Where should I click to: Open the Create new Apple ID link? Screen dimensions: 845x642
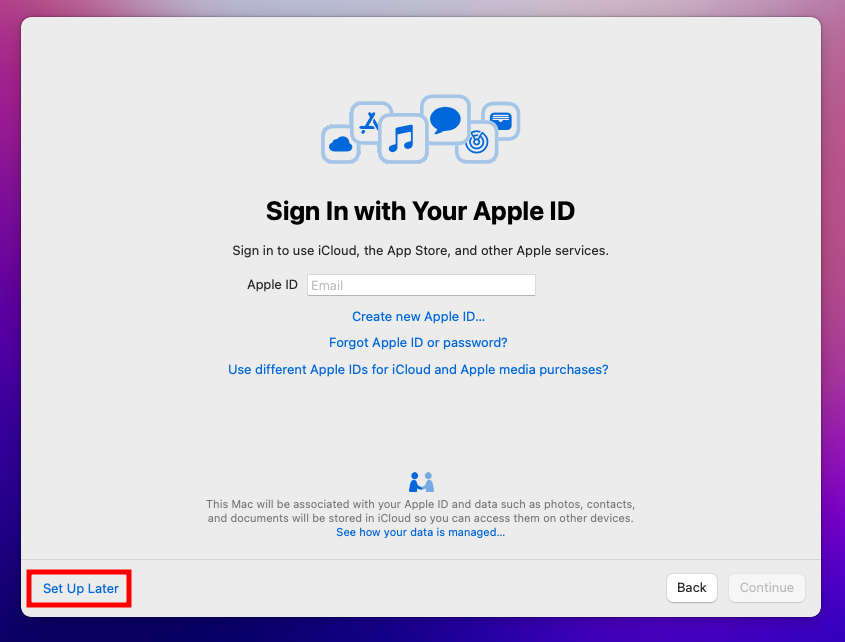tap(418, 316)
